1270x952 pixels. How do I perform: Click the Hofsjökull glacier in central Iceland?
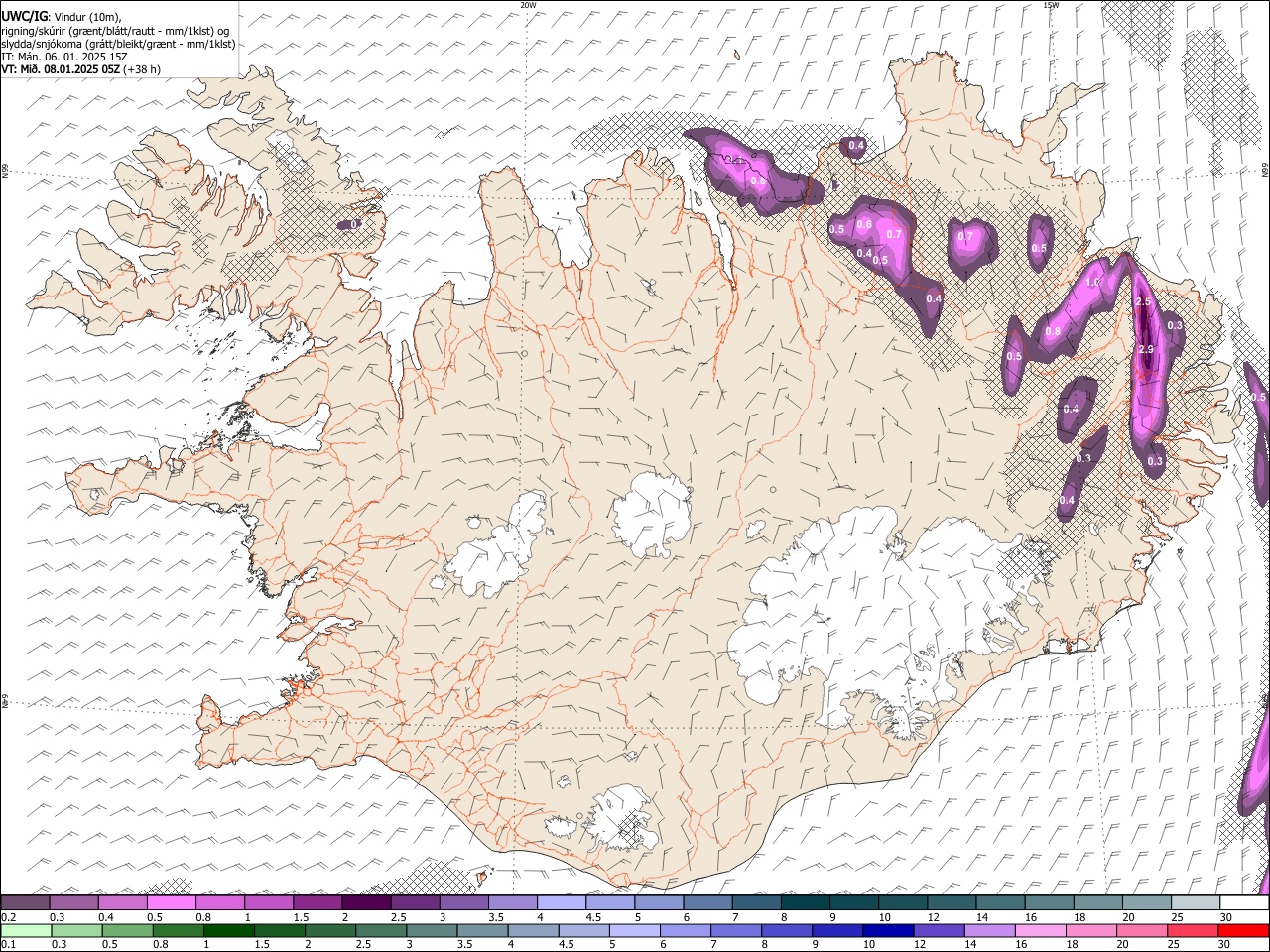coord(652,514)
